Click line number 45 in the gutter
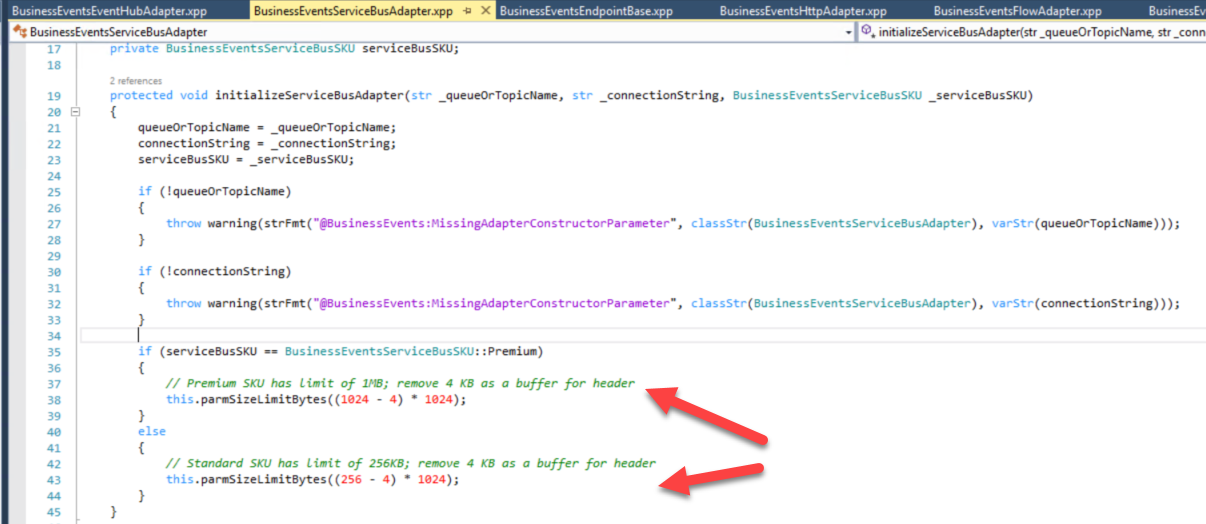 [54, 512]
